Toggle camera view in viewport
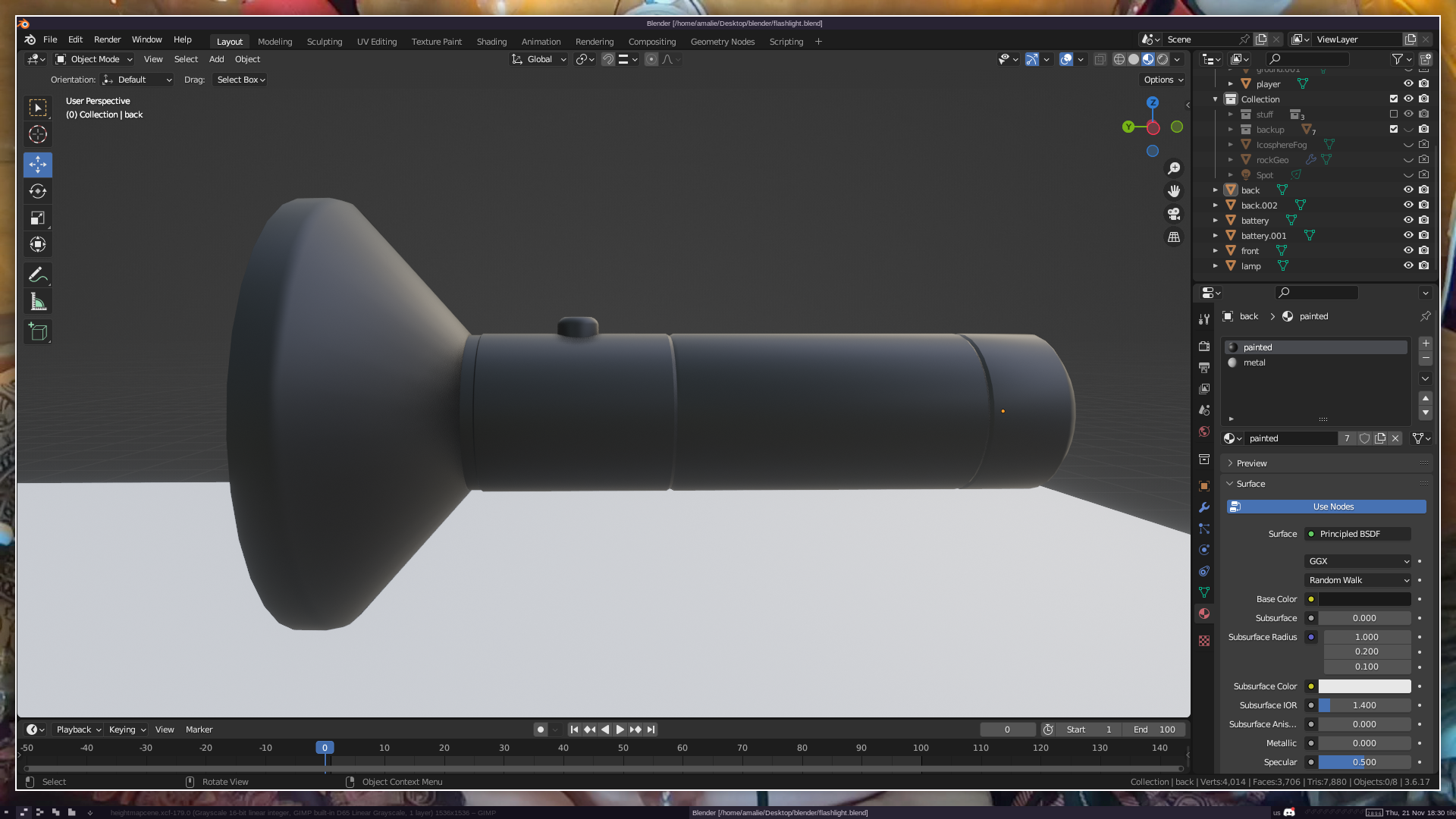 pyautogui.click(x=1174, y=214)
